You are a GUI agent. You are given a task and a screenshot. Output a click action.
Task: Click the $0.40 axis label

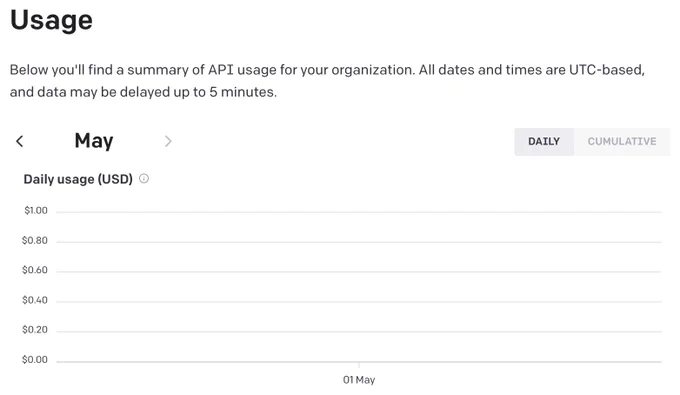(x=35, y=300)
